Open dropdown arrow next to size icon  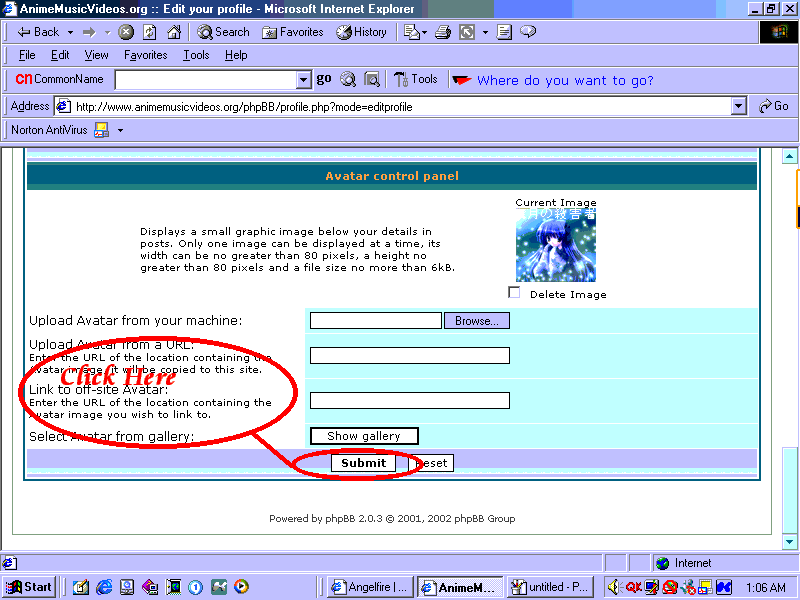pyautogui.click(x=485, y=32)
